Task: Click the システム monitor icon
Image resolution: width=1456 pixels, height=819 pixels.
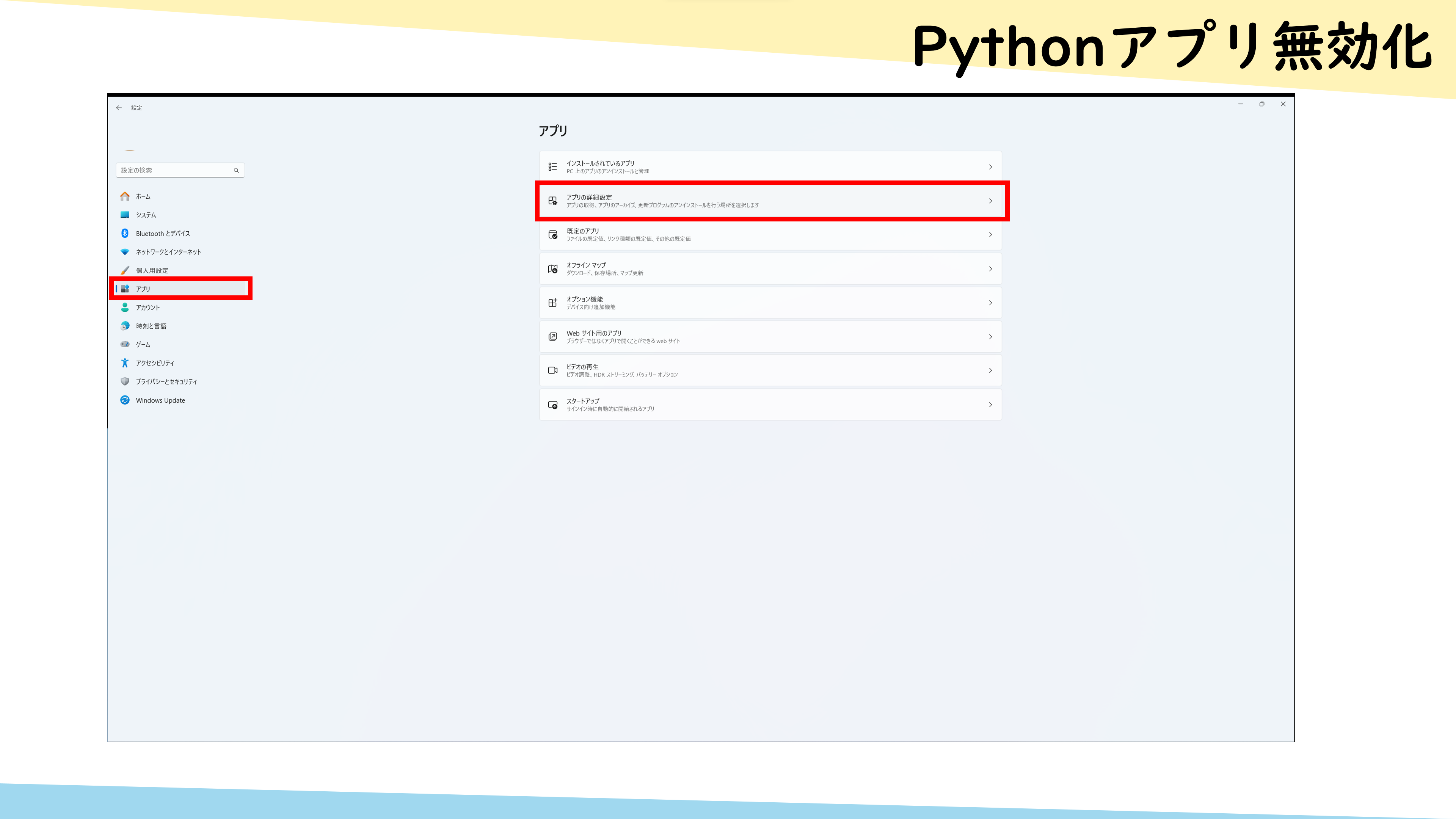Action: [125, 215]
